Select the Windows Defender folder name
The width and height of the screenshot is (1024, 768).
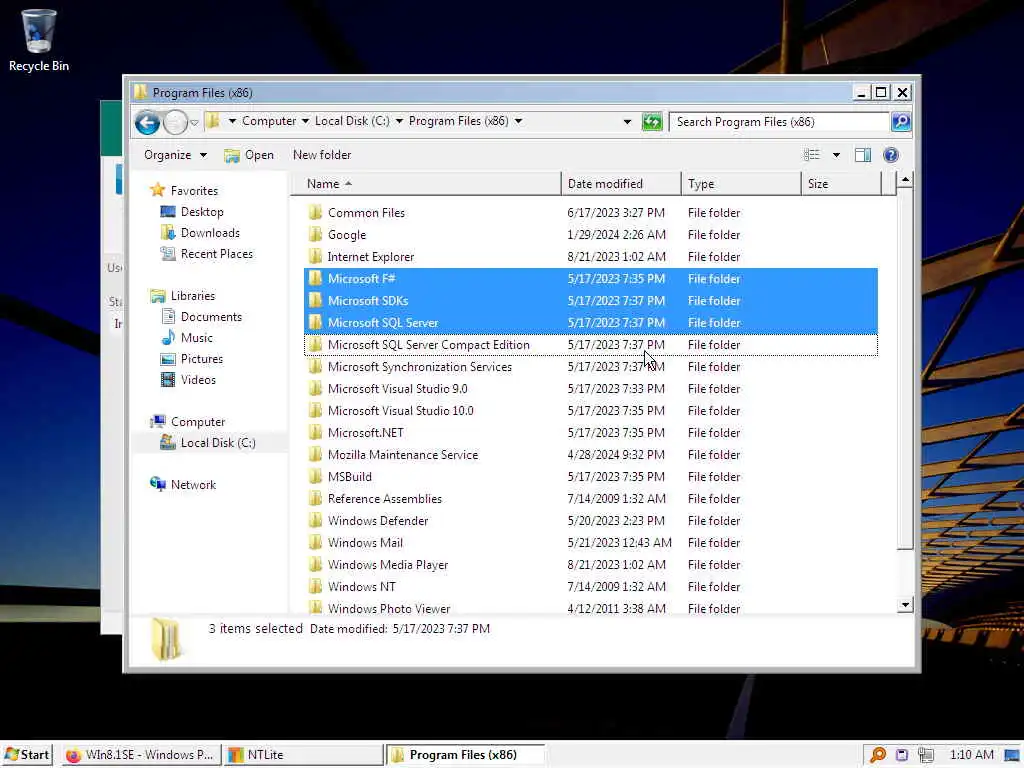(x=378, y=520)
